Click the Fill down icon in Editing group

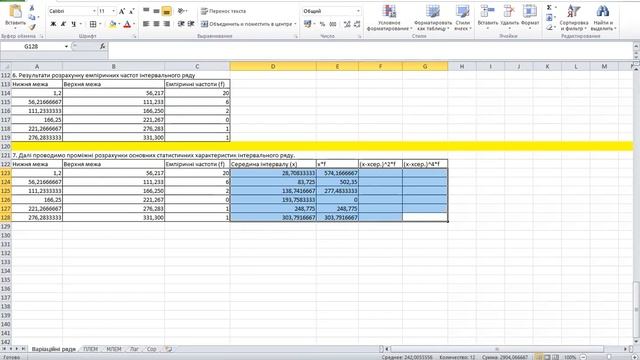click(x=549, y=18)
